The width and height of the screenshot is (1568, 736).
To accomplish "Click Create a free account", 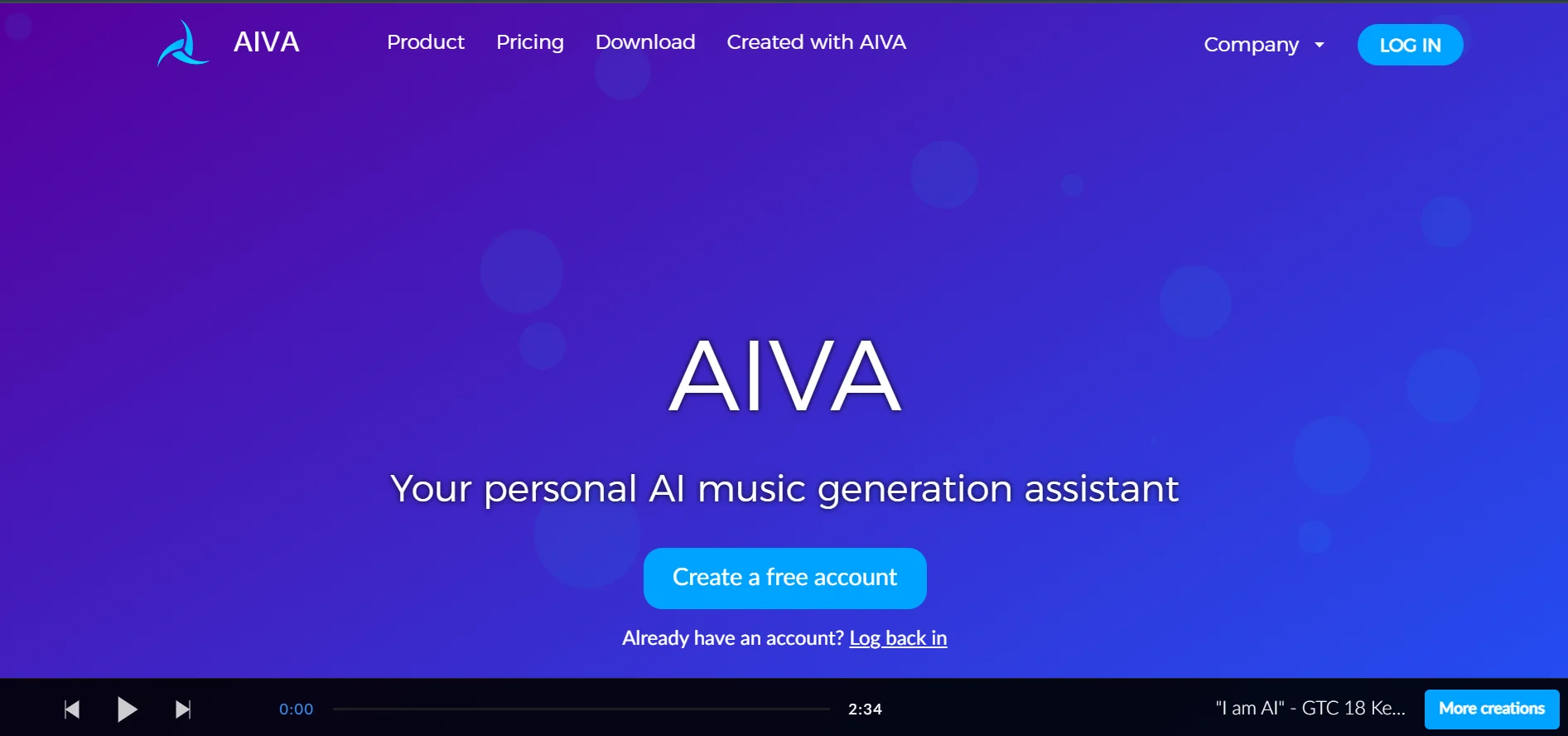I will [784, 578].
